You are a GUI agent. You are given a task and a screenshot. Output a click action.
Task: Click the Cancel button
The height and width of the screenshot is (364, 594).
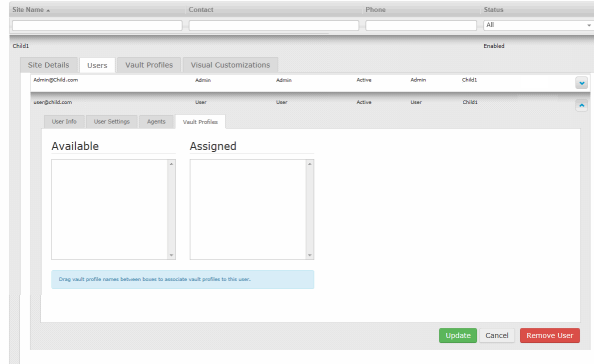(x=497, y=336)
